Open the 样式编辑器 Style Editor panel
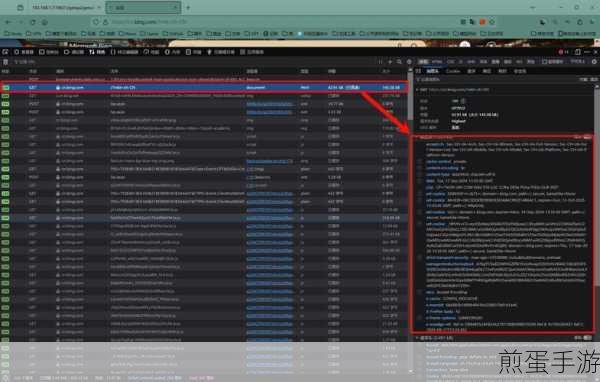600x382 pixels. point(124,52)
